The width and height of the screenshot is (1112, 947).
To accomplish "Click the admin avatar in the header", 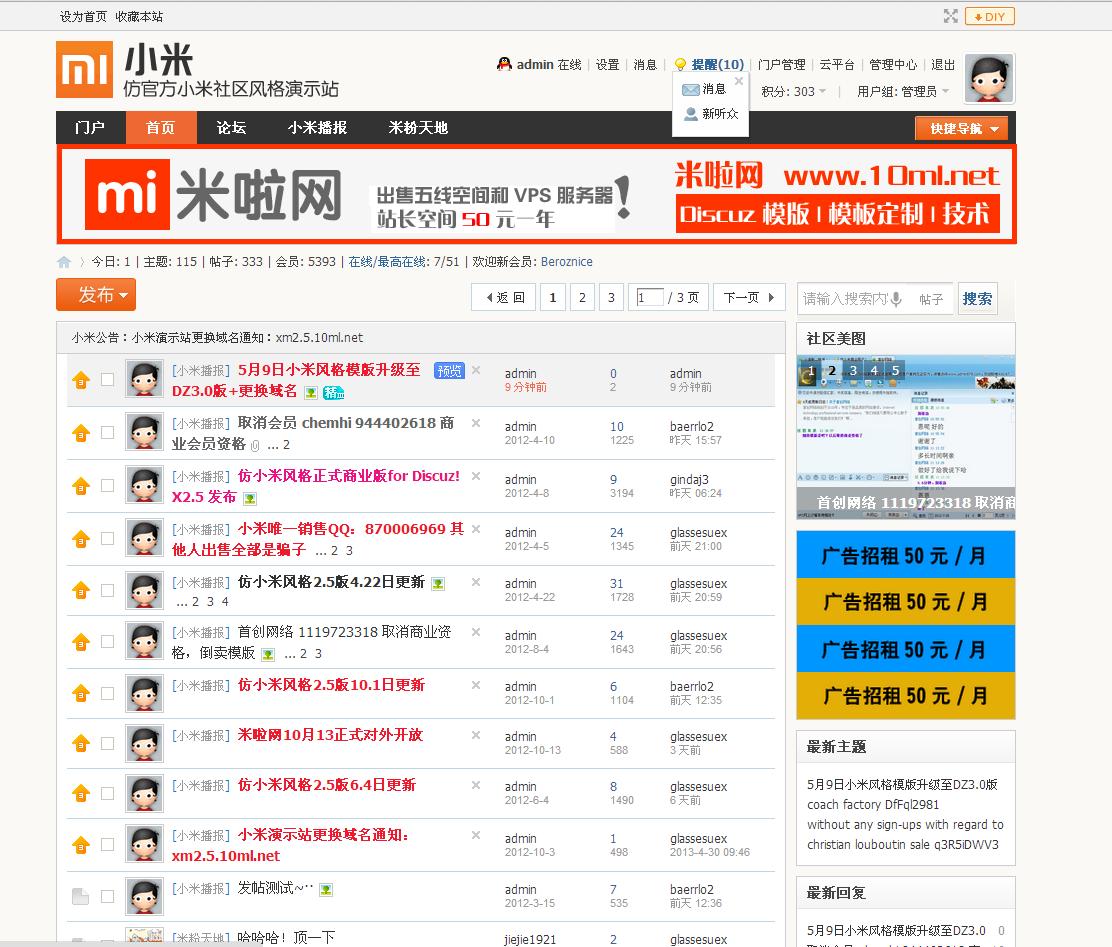I will point(990,78).
